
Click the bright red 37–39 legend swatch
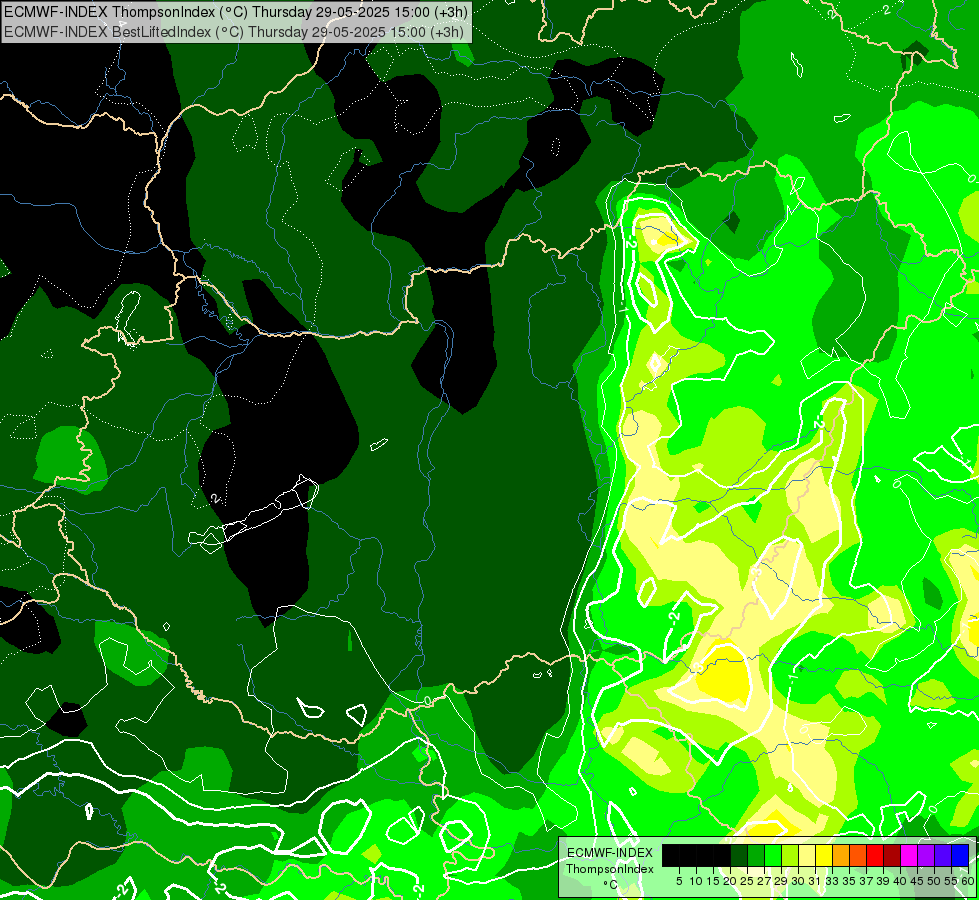[875, 855]
